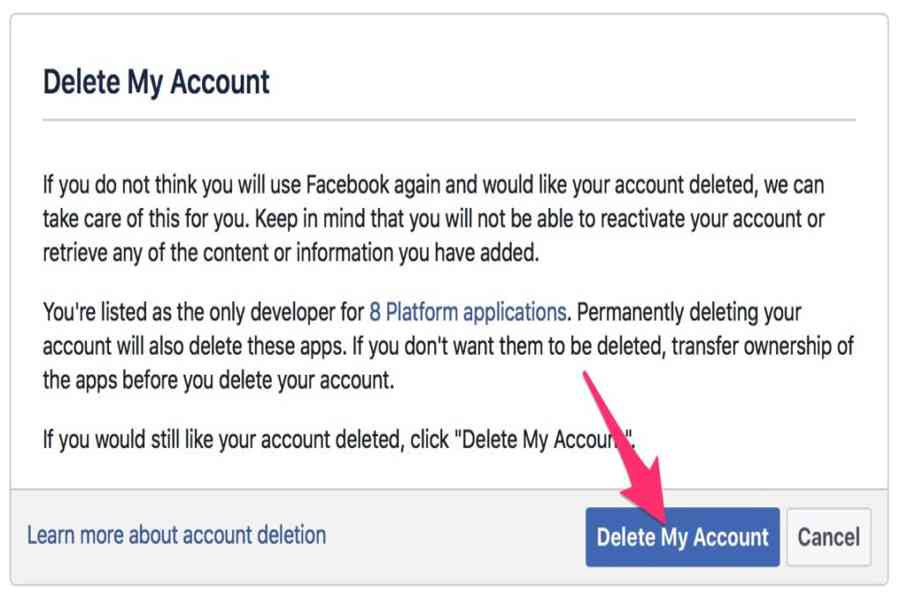Click the Cancel button

click(828, 537)
